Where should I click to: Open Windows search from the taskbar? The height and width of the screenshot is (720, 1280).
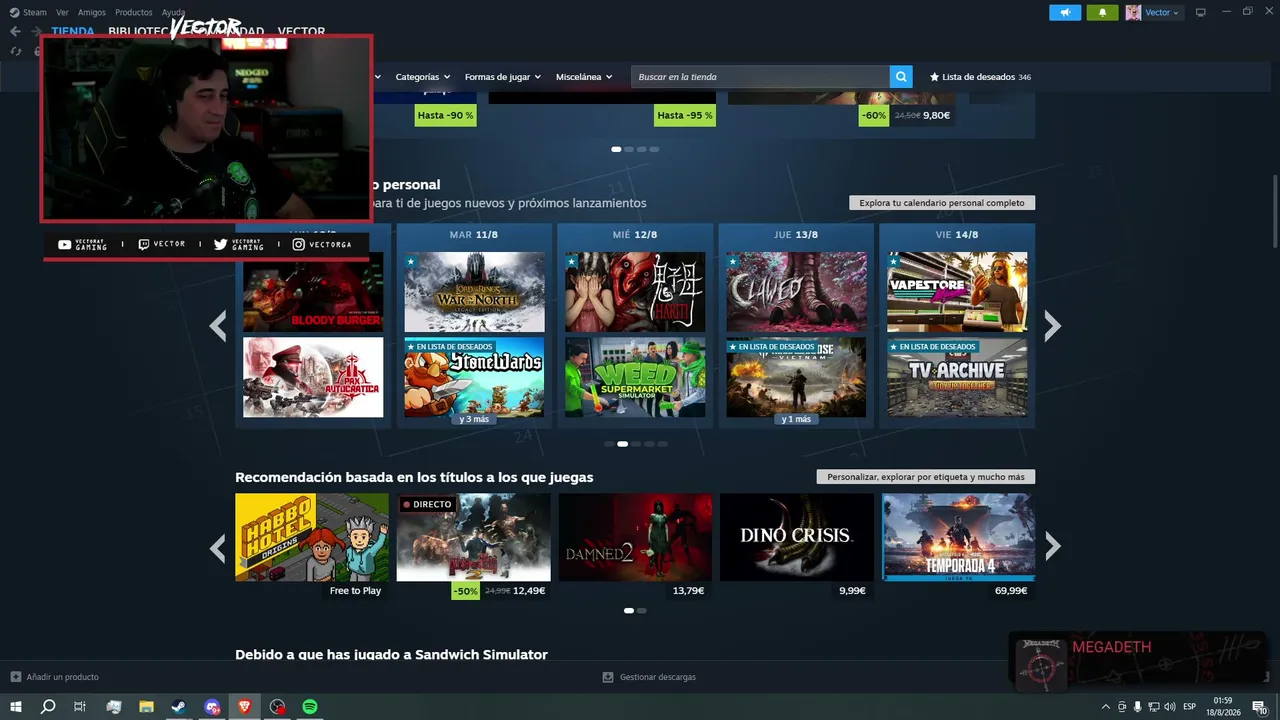[x=48, y=707]
